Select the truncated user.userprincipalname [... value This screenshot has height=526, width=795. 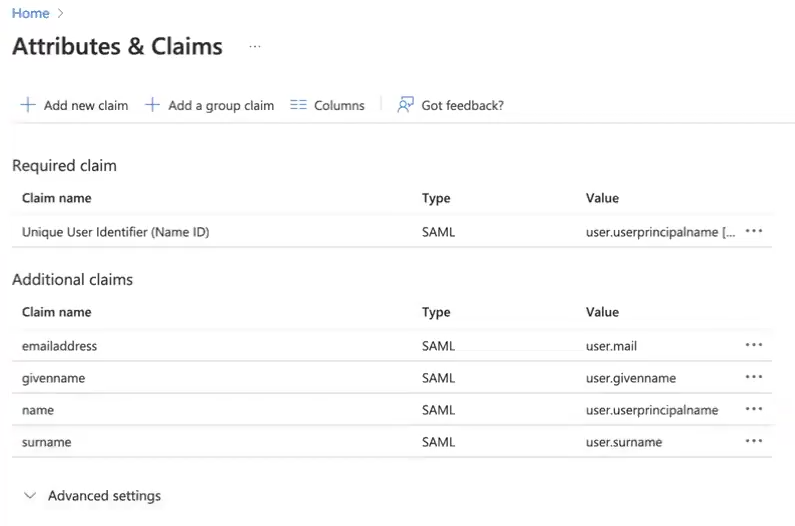660,232
